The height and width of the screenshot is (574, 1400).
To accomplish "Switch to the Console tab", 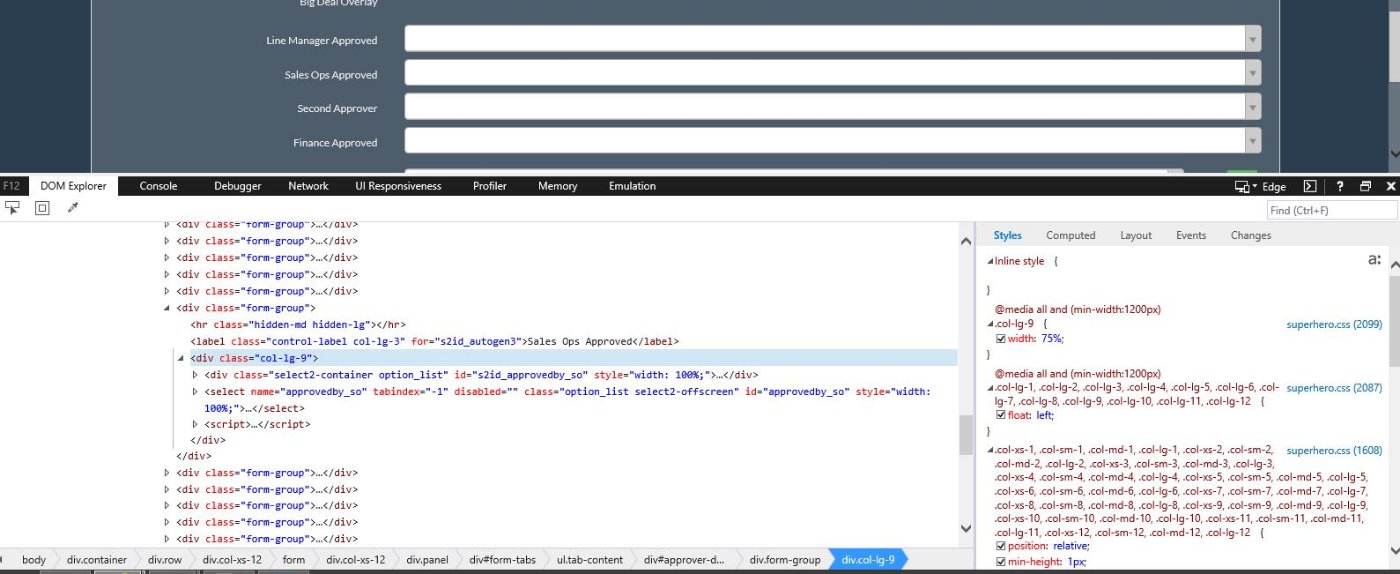I will coord(158,186).
